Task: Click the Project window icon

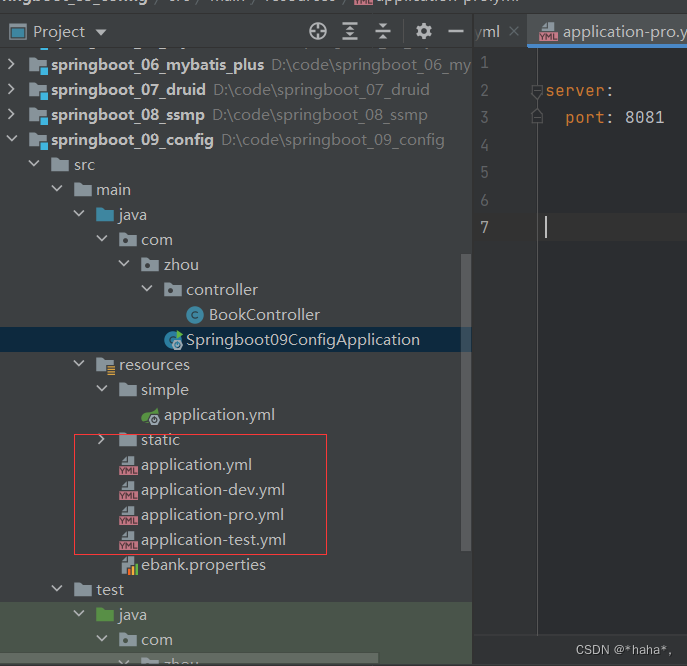Action: [x=18, y=32]
